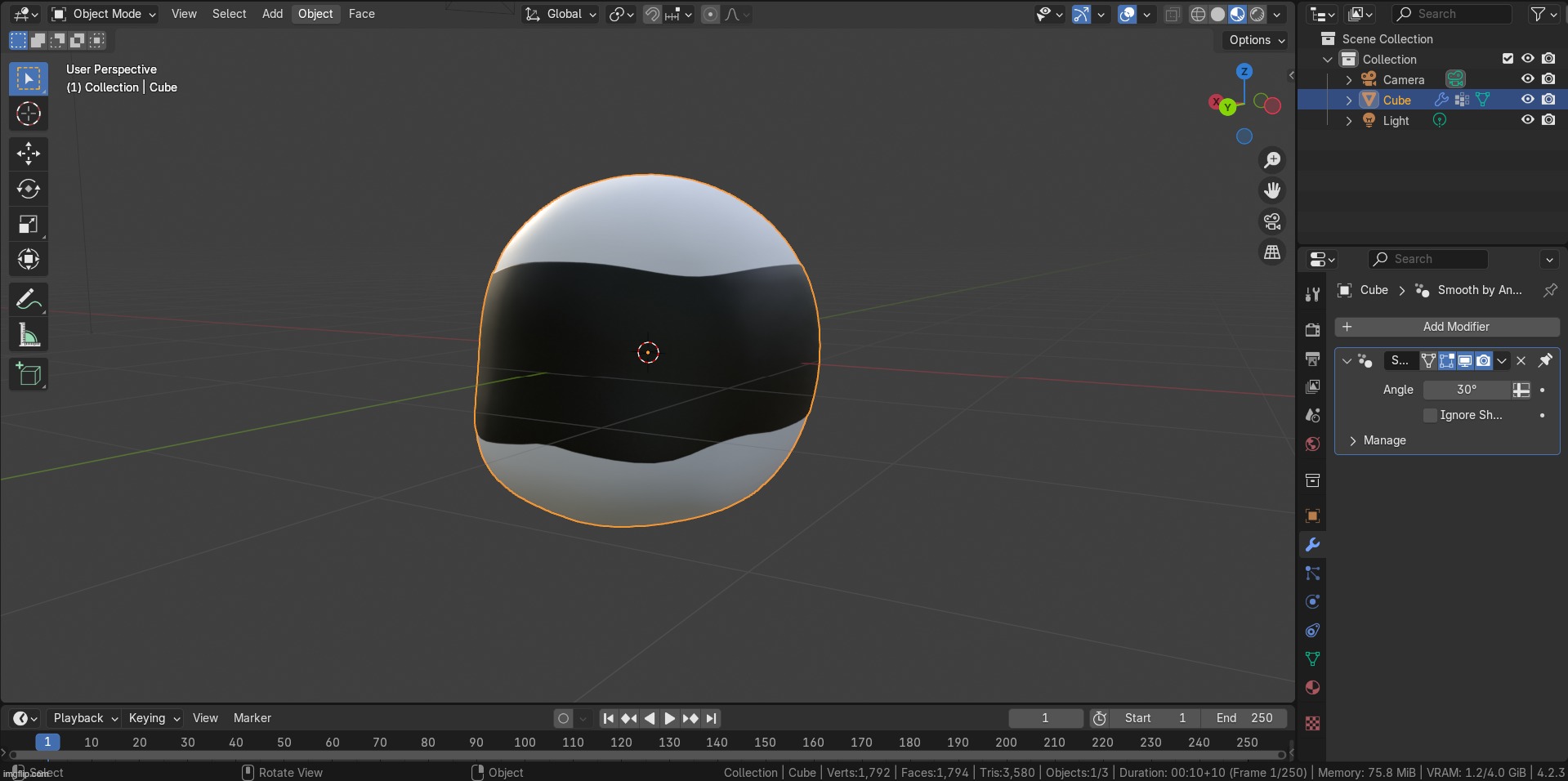1568x781 pixels.
Task: Open the Texture properties tab
Action: (x=1312, y=724)
